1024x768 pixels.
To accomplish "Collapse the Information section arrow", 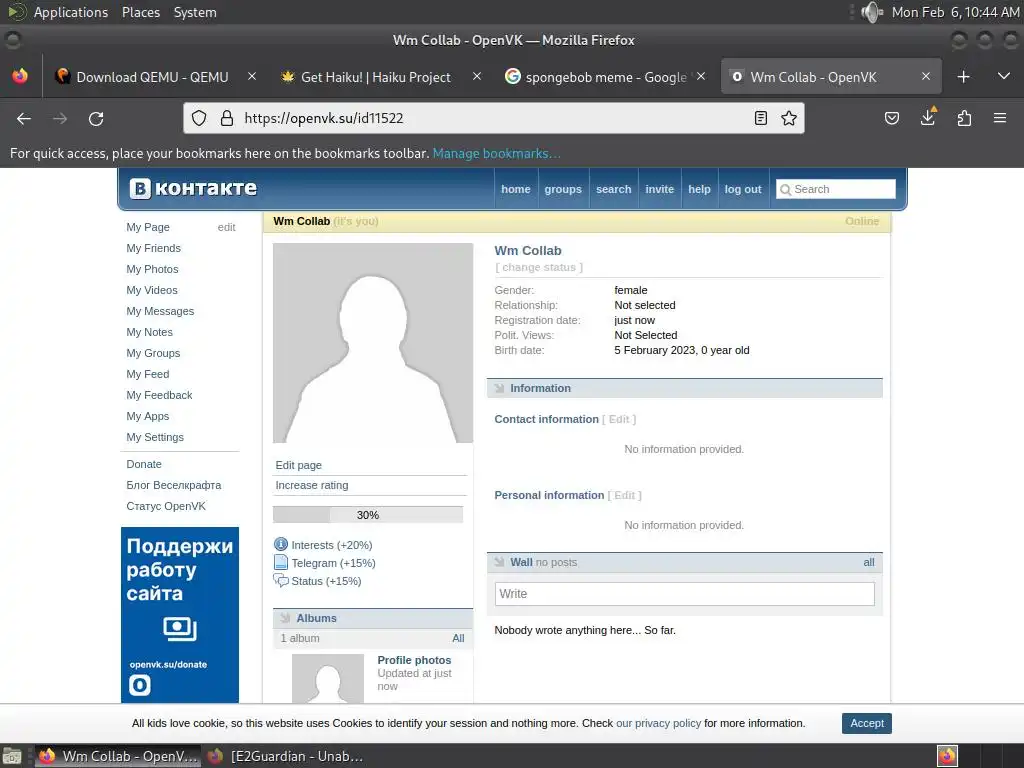I will click(500, 389).
